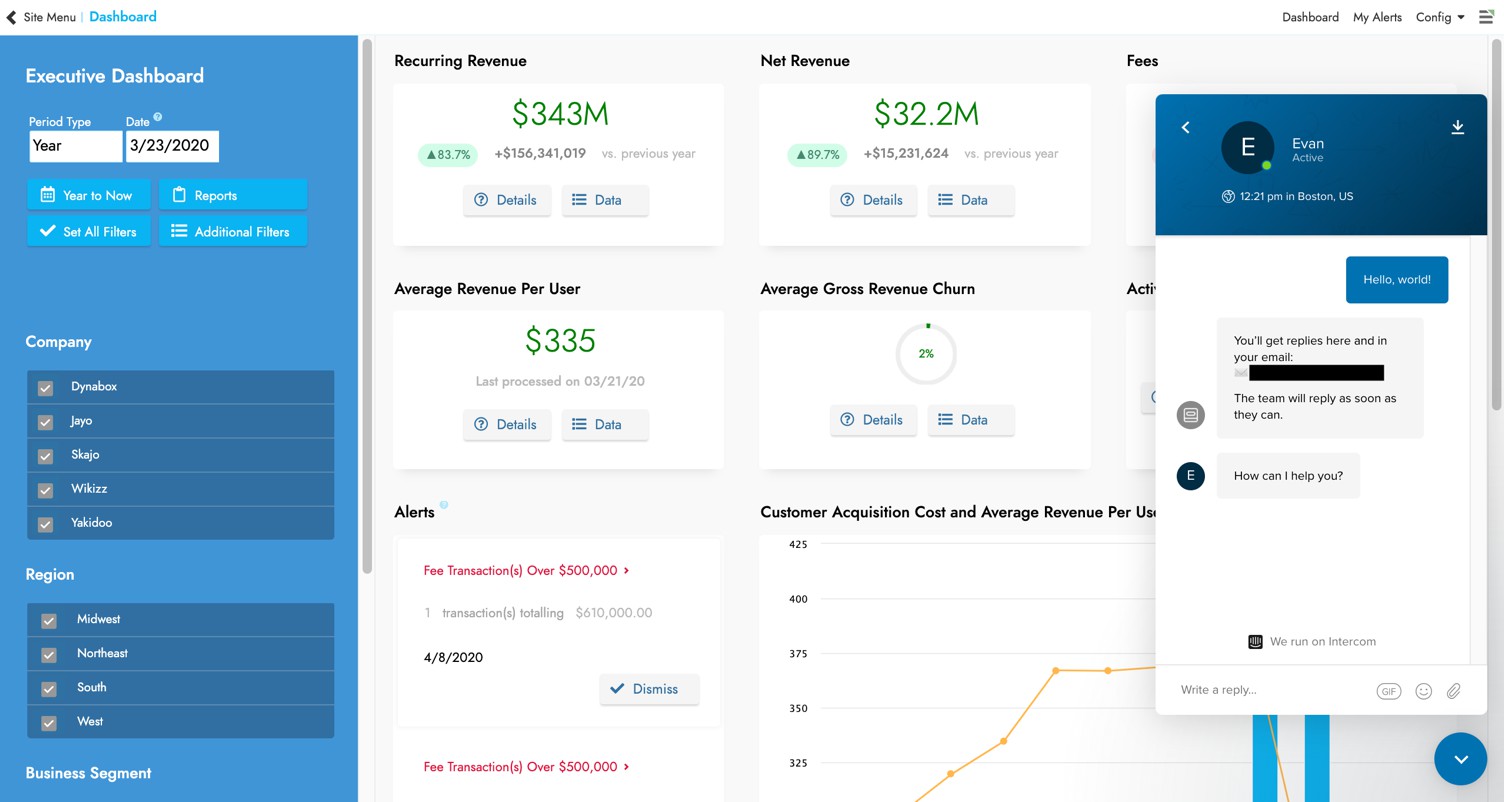Dismiss the 4/8/2020 fee transaction alert
Viewport: 1504px width, 802px height.
[649, 689]
